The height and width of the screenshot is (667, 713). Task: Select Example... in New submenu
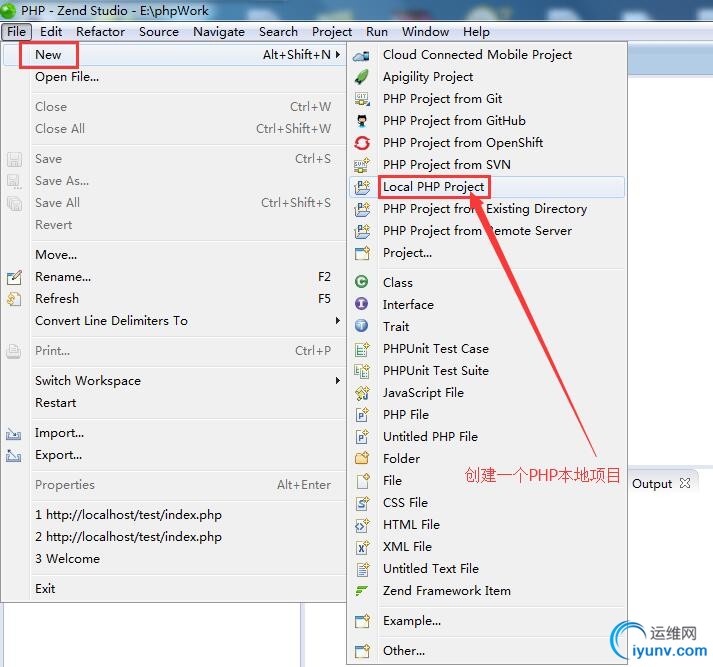click(x=487, y=621)
